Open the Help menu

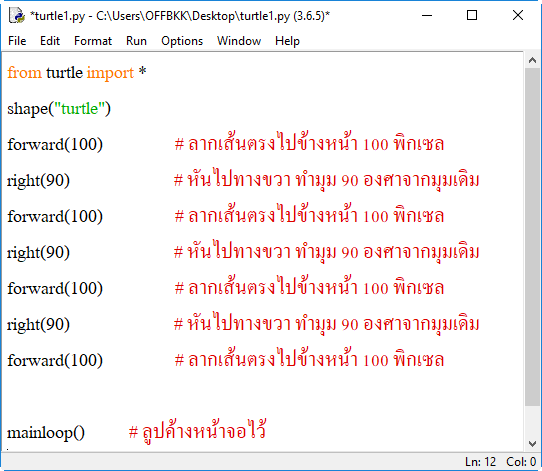(x=287, y=41)
